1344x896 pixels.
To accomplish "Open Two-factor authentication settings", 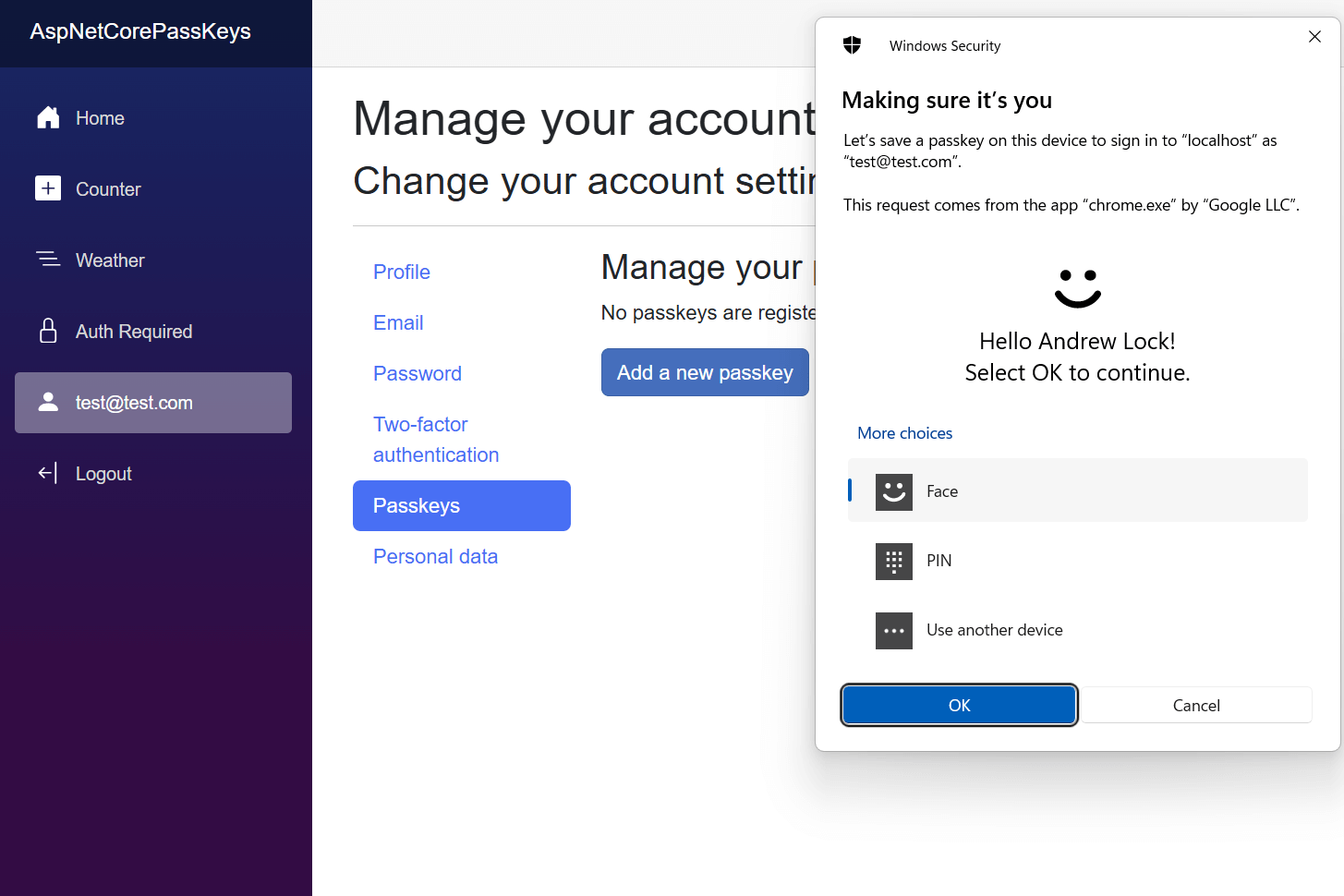I will pyautogui.click(x=435, y=440).
